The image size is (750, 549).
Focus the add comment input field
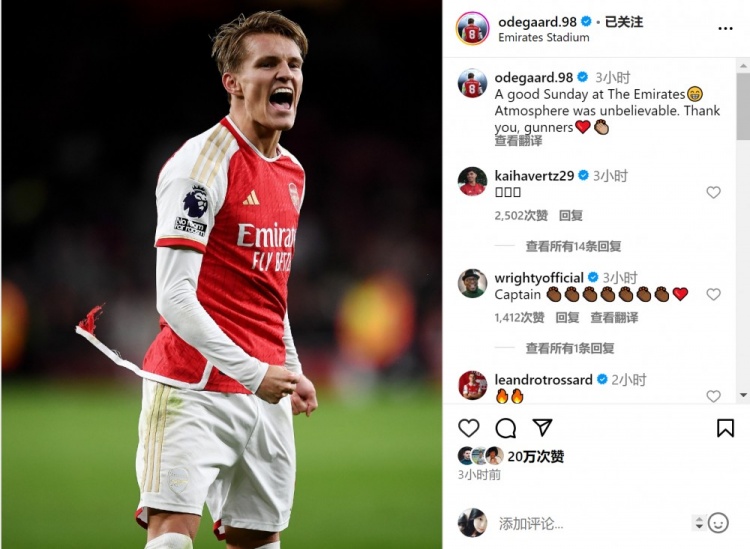[591, 524]
